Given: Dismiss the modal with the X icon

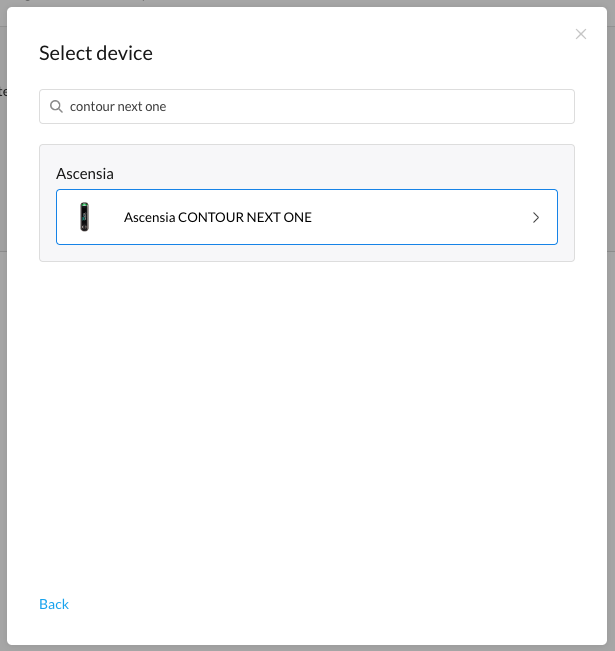Looking at the screenshot, I should pyautogui.click(x=581, y=34).
